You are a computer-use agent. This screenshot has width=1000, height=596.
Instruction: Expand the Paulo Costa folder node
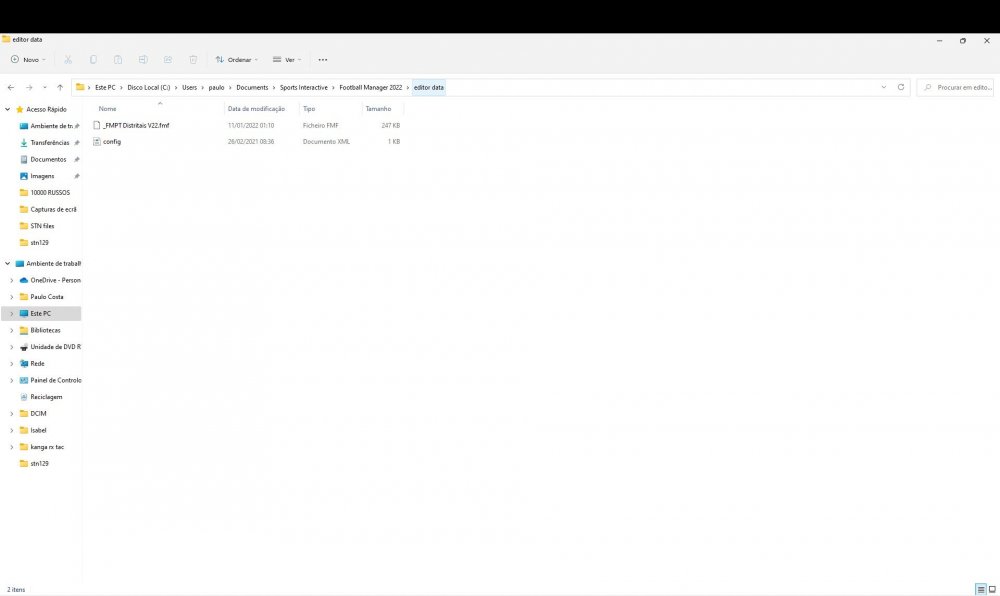[11, 296]
